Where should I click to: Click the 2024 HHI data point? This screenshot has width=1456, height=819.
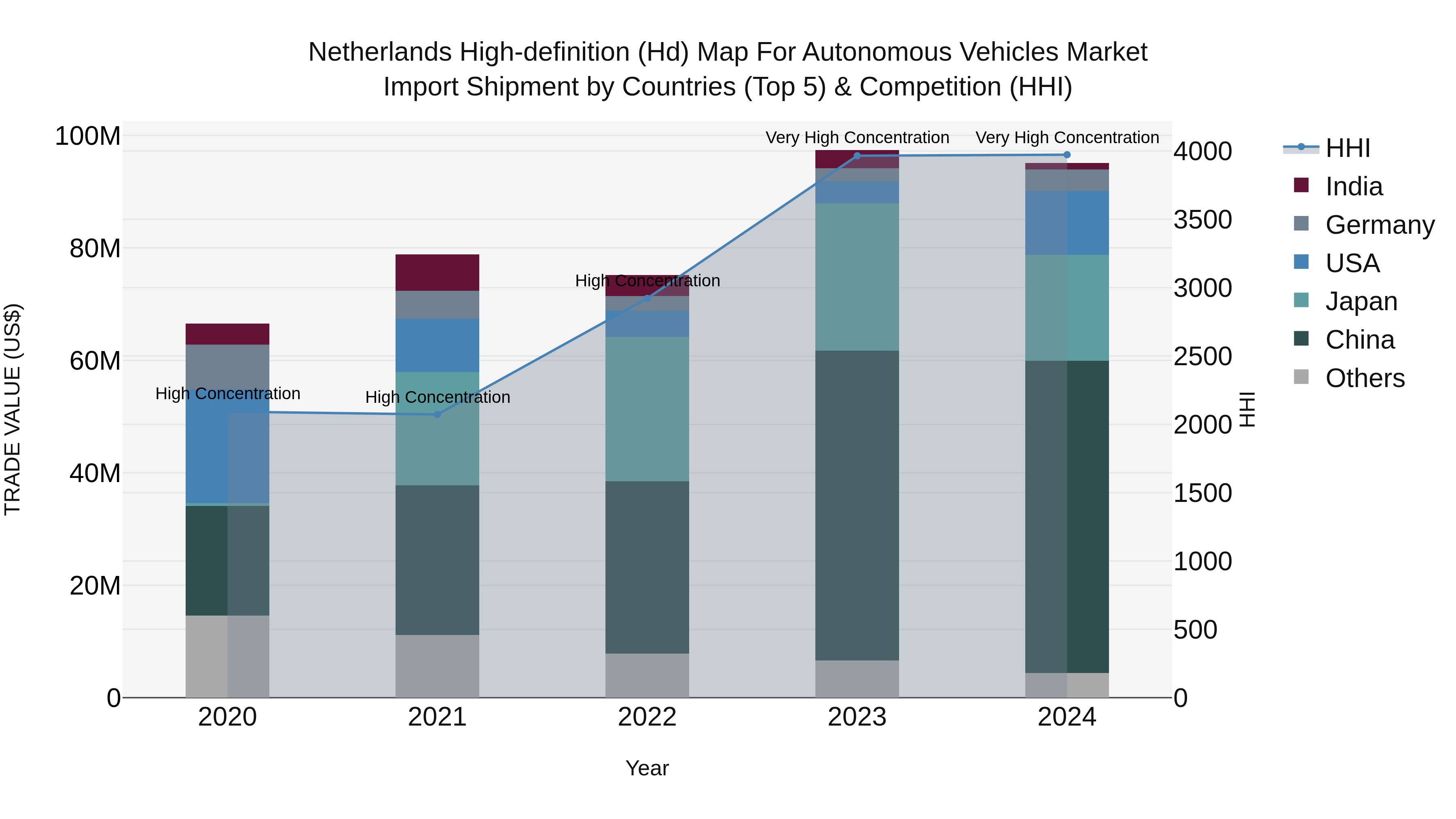[x=1067, y=155]
